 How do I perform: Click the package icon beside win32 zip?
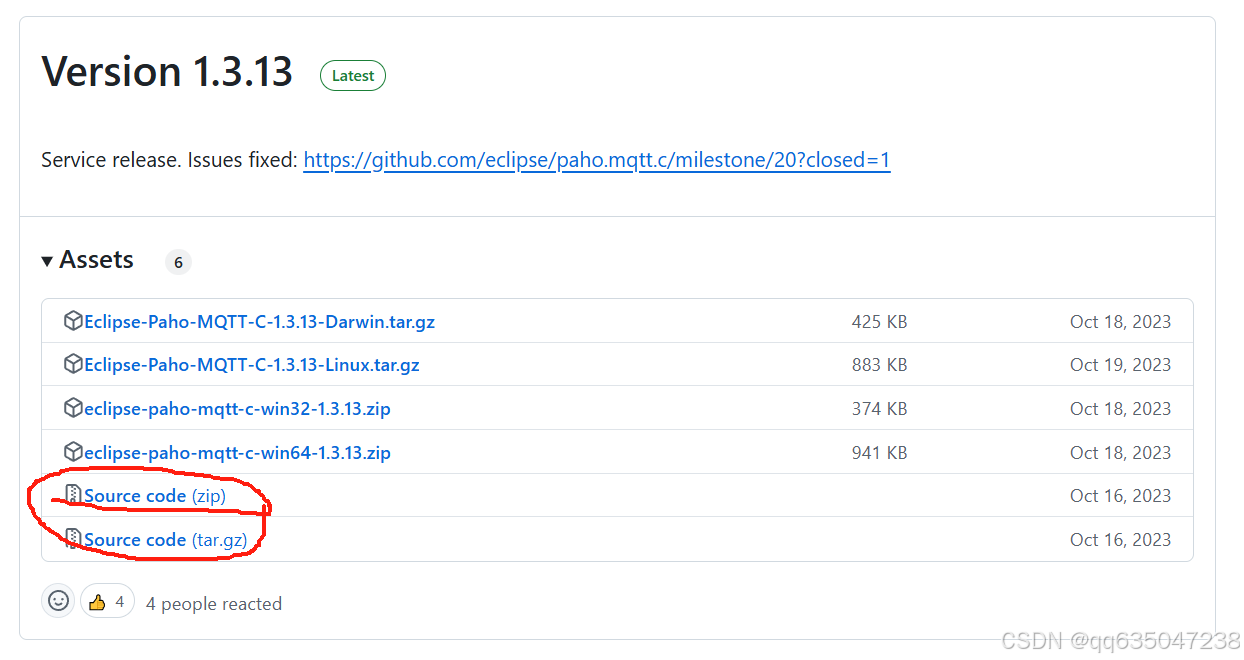pos(73,408)
